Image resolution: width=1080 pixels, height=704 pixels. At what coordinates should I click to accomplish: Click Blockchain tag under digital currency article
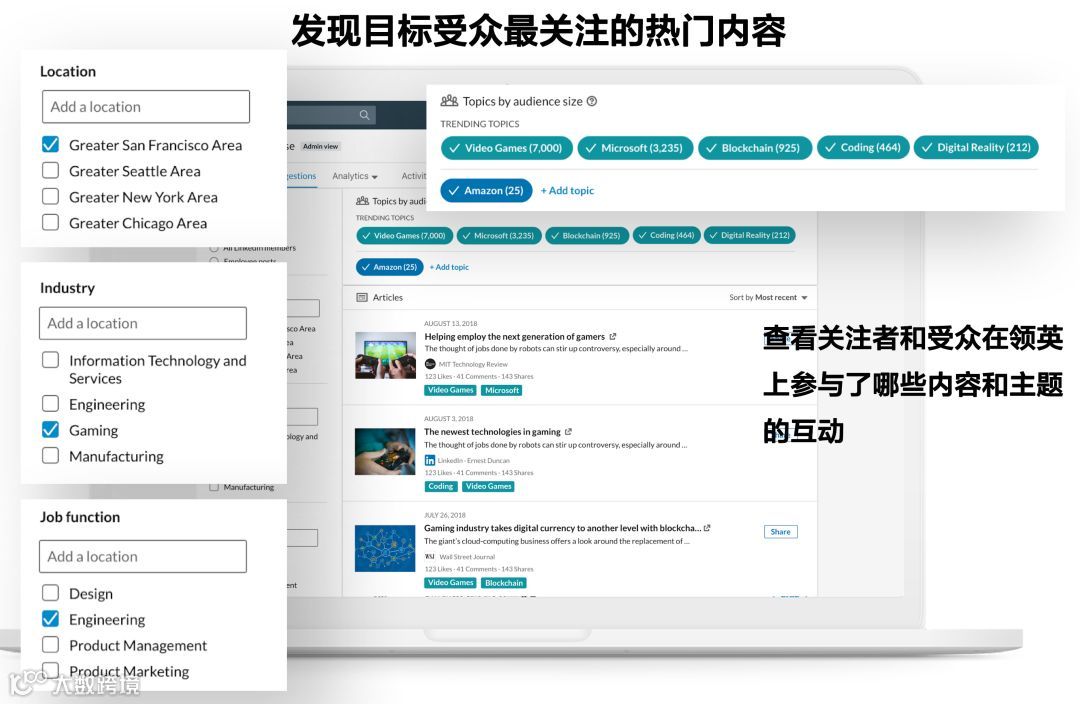pos(503,583)
